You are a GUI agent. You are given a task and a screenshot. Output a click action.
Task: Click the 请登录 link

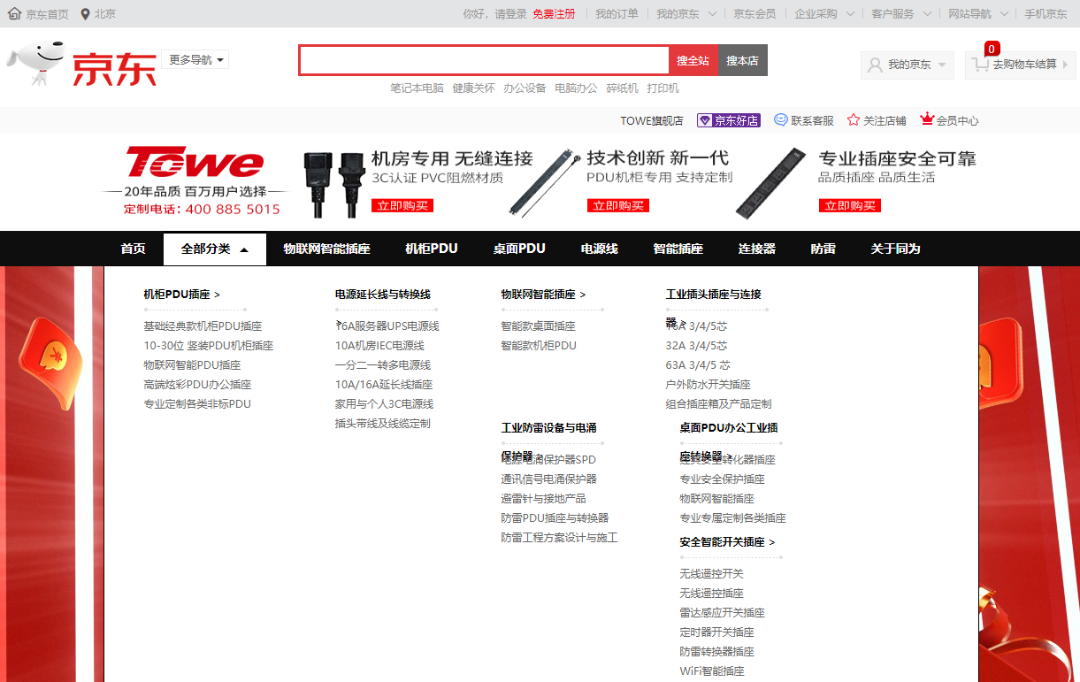point(510,14)
